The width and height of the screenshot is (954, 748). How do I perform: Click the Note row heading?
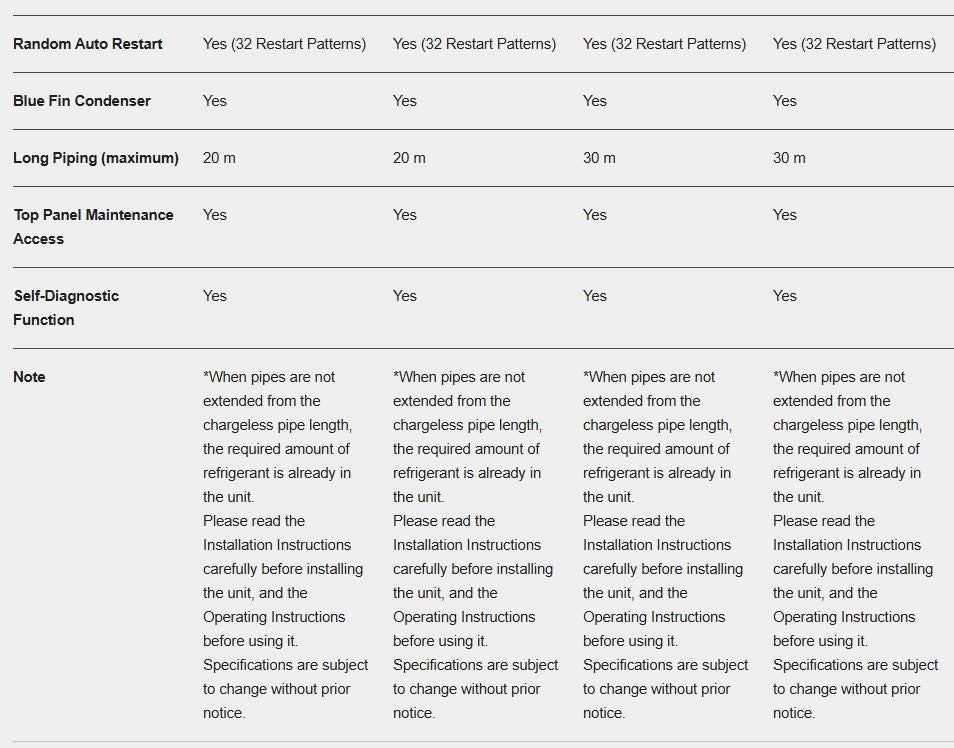click(x=29, y=377)
